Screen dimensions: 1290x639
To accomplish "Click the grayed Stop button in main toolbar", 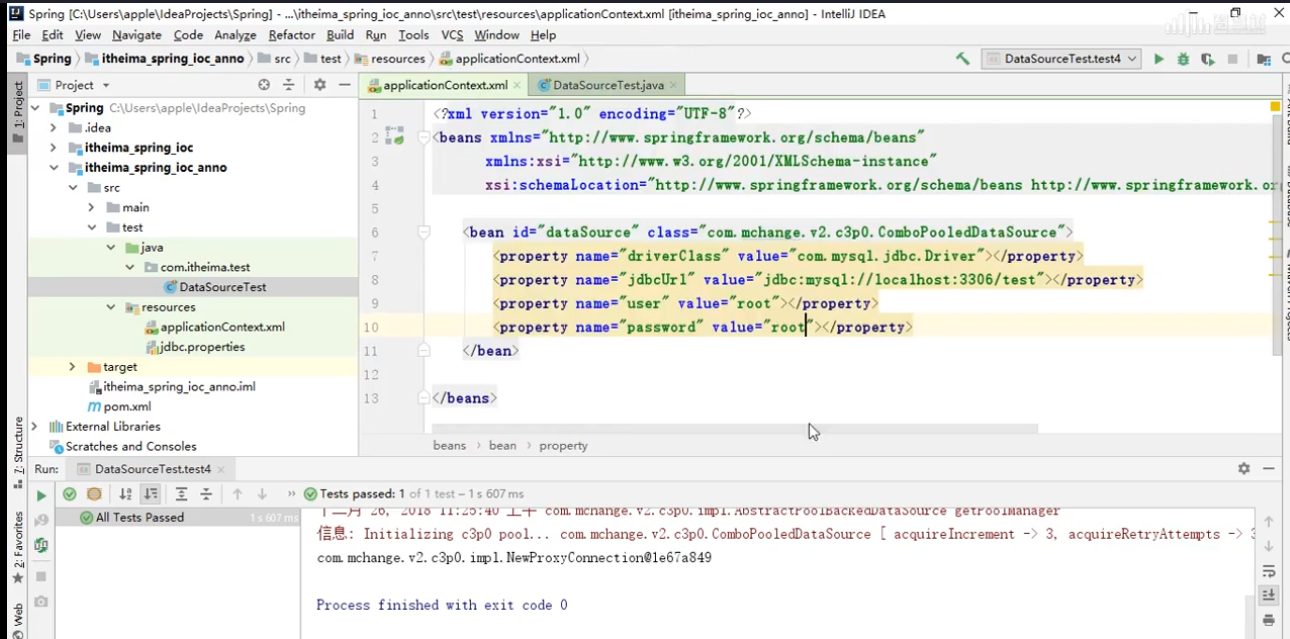I will (1233, 59).
